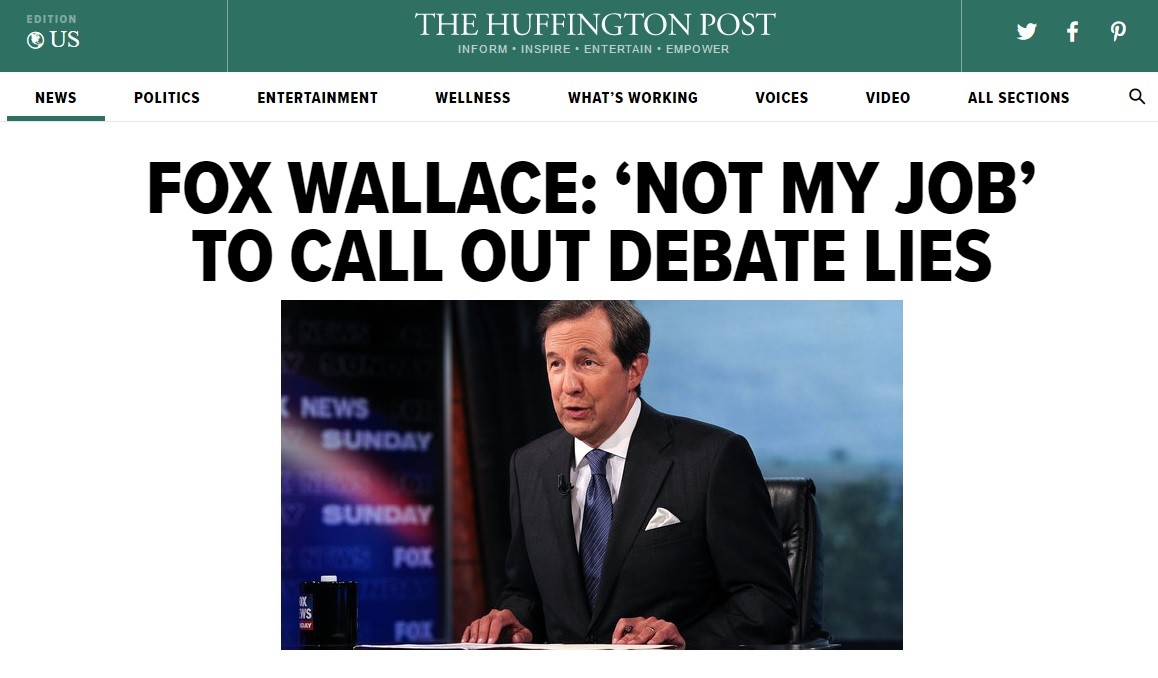Go to the Politics section
The height and width of the screenshot is (678, 1158).
(x=167, y=97)
